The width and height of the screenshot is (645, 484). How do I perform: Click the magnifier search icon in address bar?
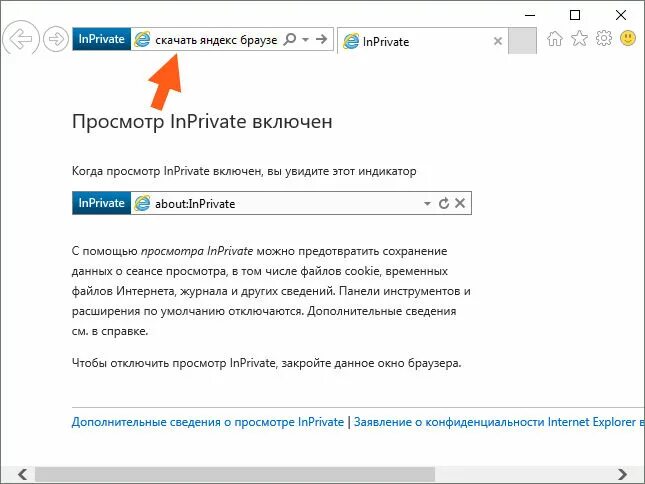click(290, 39)
